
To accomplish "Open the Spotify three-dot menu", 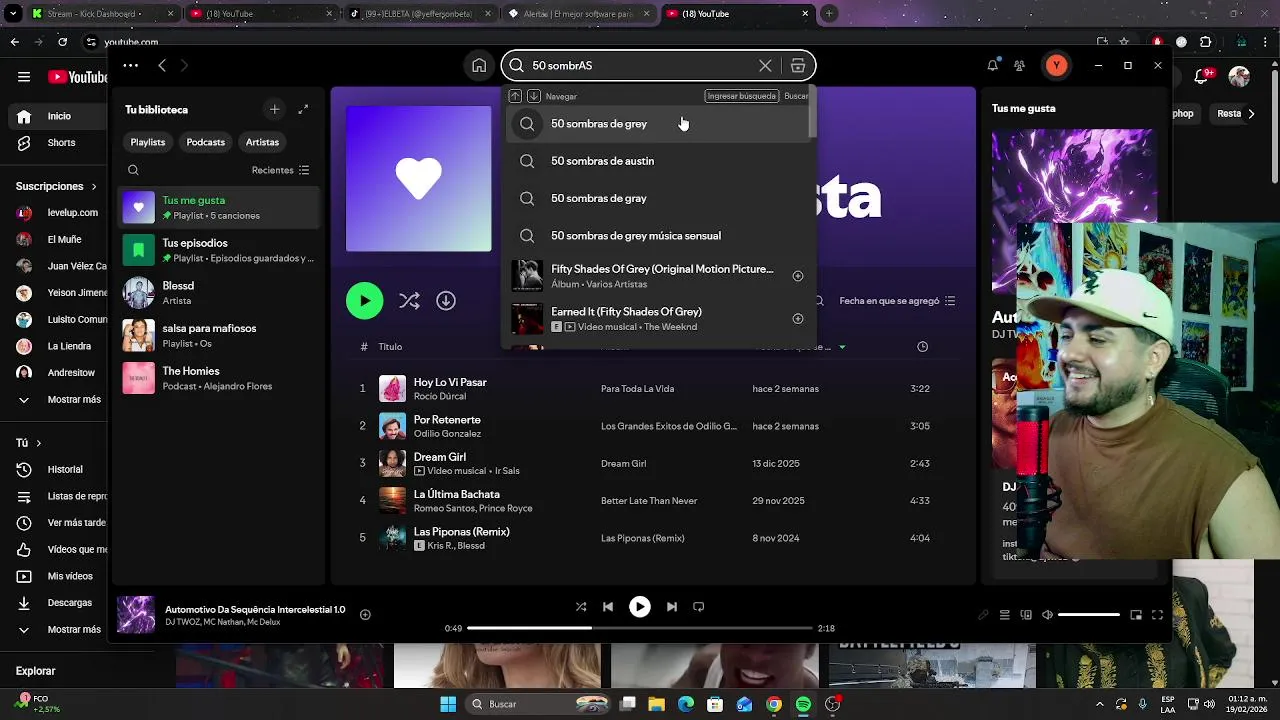I will point(130,65).
